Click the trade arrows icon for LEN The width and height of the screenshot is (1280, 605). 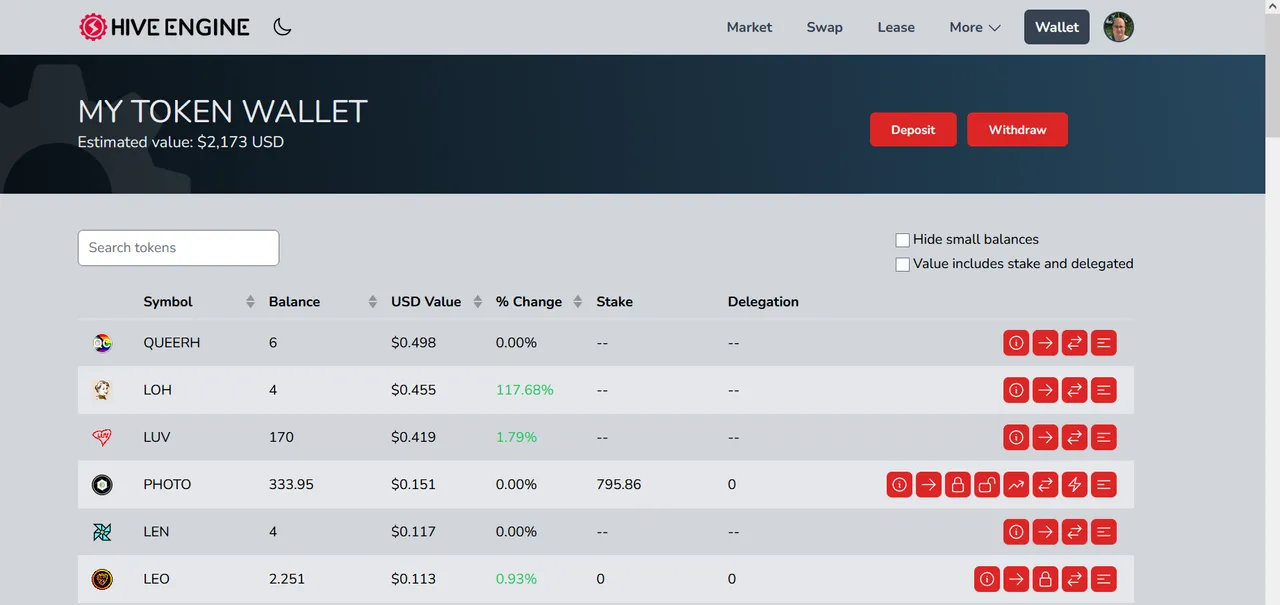(x=1074, y=532)
